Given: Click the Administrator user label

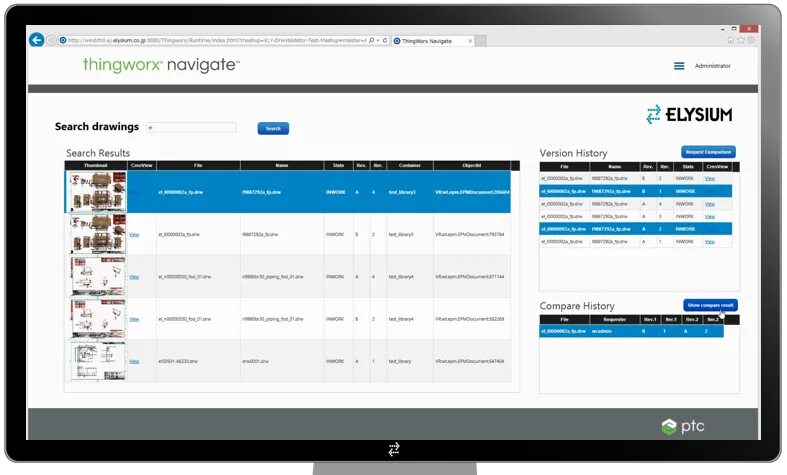Looking at the screenshot, I should (712, 66).
